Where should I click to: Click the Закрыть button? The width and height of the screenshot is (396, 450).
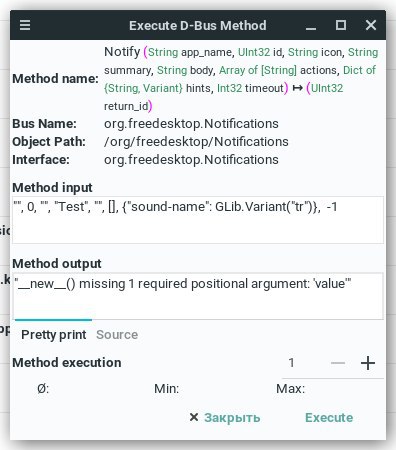(x=225, y=418)
